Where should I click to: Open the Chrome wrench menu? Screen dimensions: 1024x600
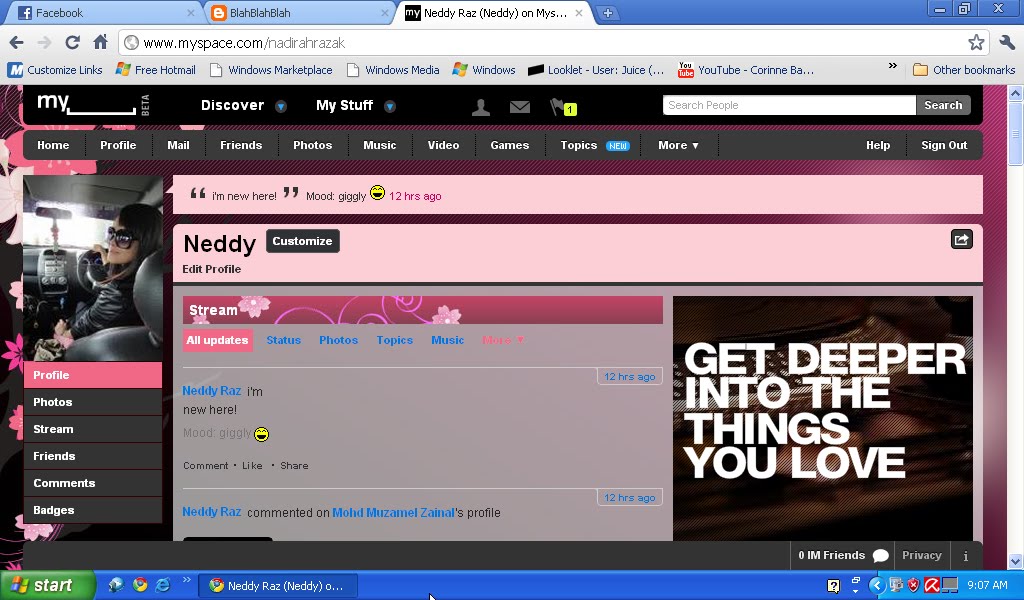tap(1007, 43)
